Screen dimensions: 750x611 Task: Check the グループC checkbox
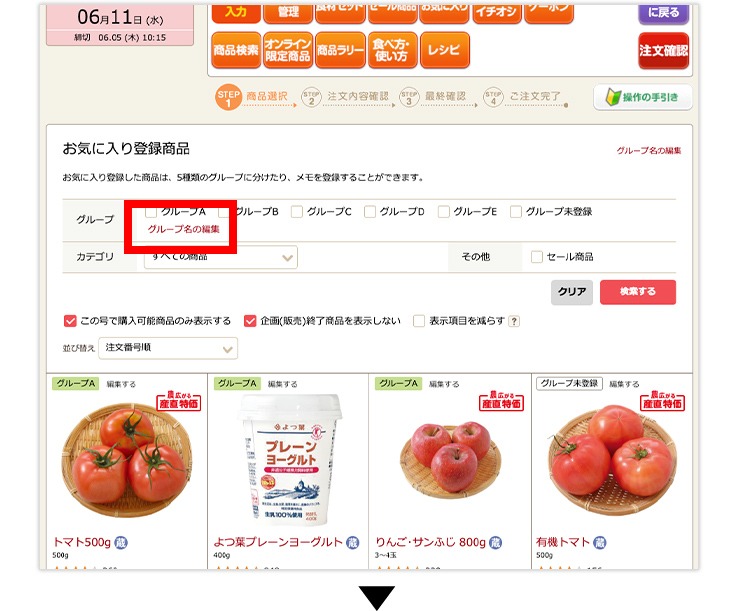tap(297, 211)
